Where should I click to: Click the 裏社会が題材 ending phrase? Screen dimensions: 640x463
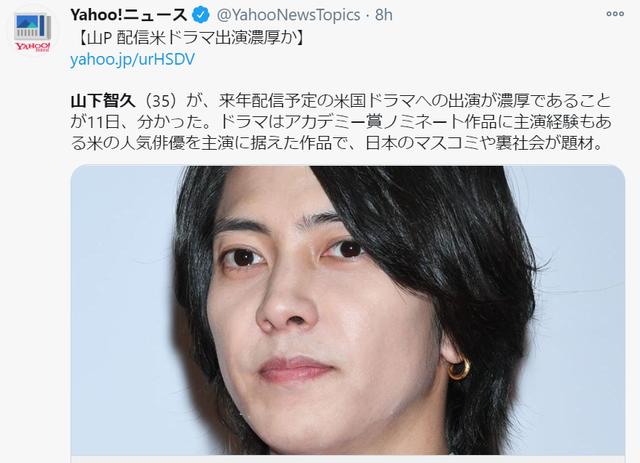click(542, 143)
